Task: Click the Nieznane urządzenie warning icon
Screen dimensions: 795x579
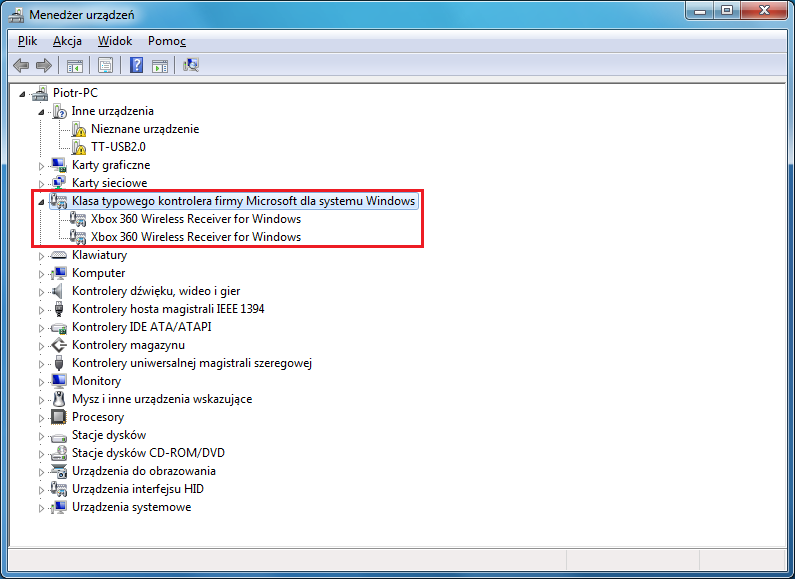Action: 79,129
